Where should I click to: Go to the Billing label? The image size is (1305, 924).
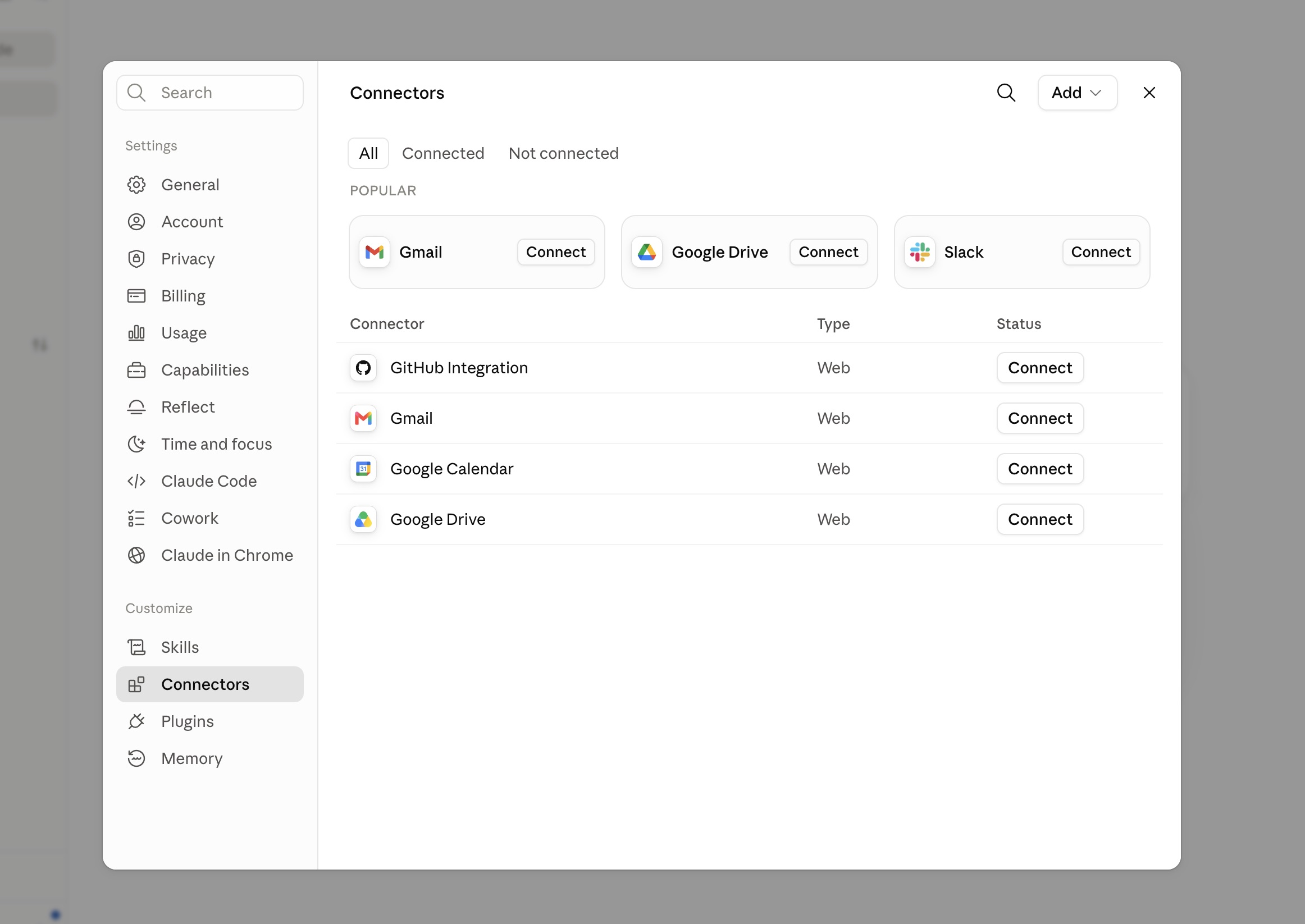coord(183,296)
